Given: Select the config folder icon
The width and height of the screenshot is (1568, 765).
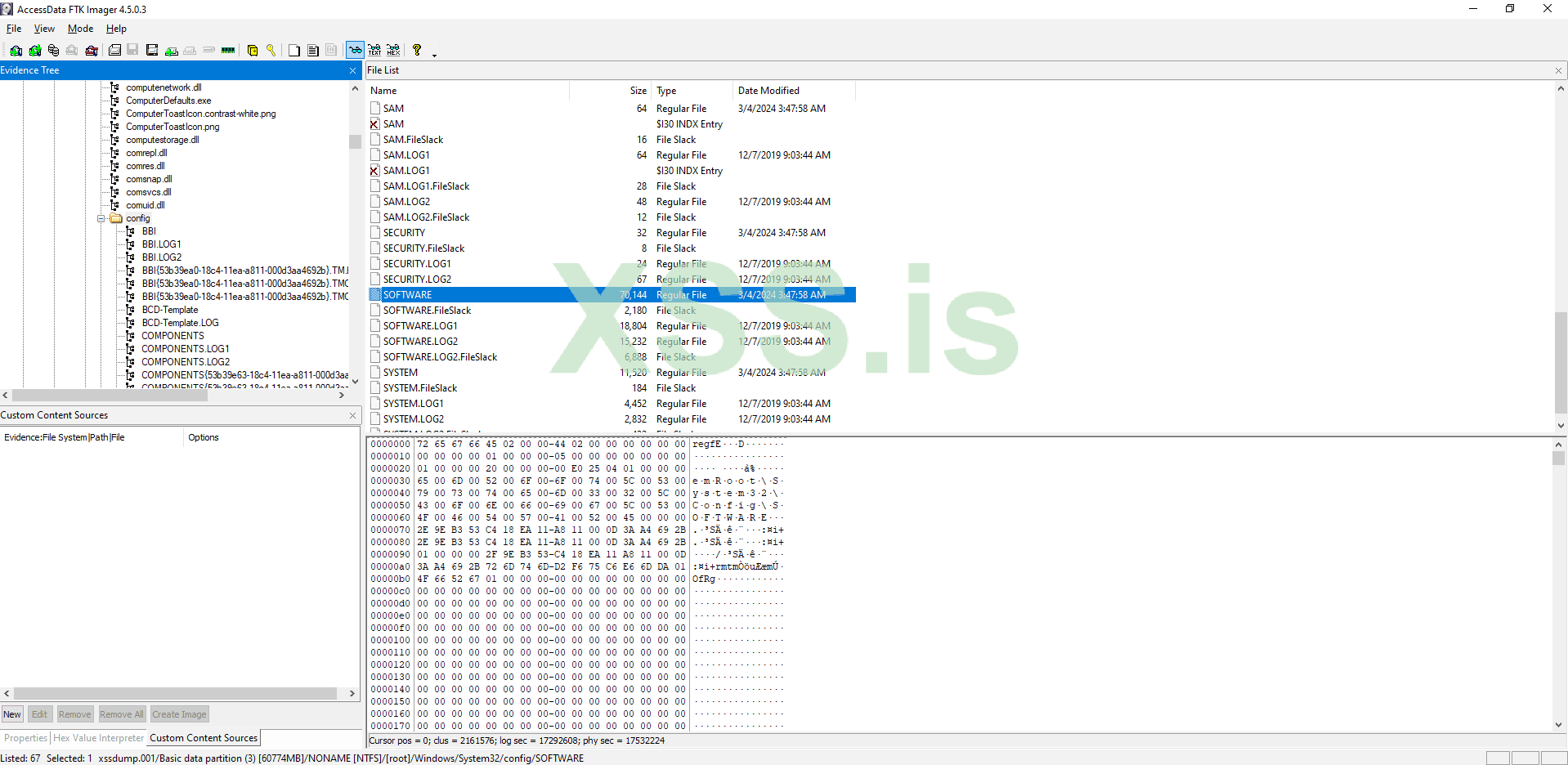Looking at the screenshot, I should click(x=116, y=218).
